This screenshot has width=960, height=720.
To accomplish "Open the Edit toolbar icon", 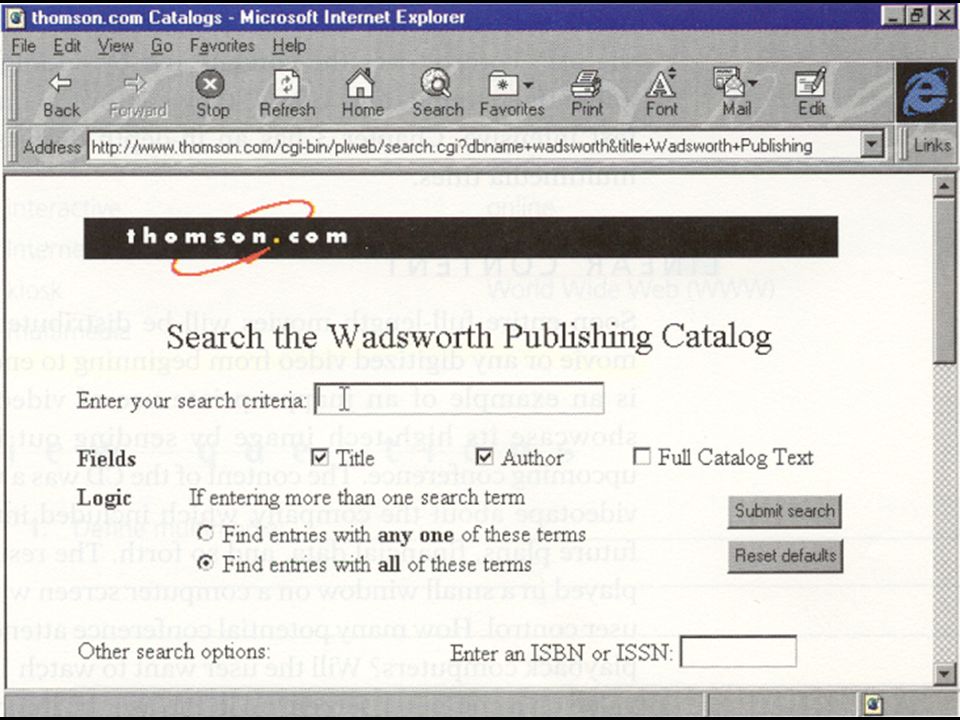I will (810, 83).
